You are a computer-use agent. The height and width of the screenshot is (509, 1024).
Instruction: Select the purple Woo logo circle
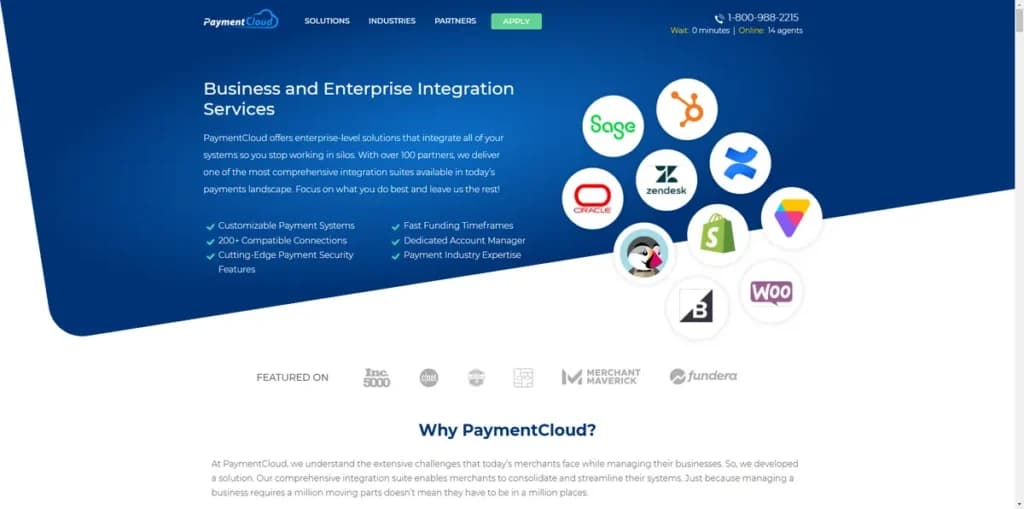[771, 291]
